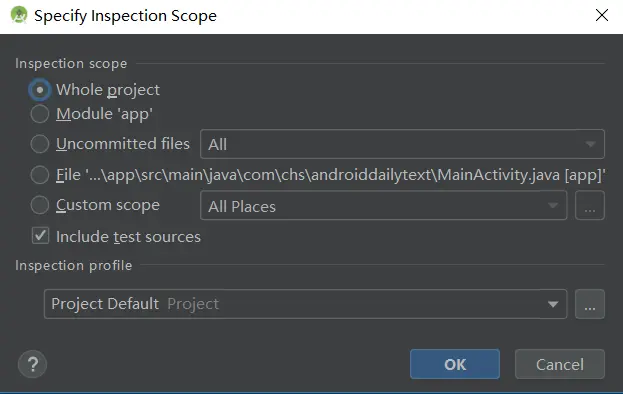Click the Whole project label text
The height and width of the screenshot is (394, 623).
[x=108, y=90]
